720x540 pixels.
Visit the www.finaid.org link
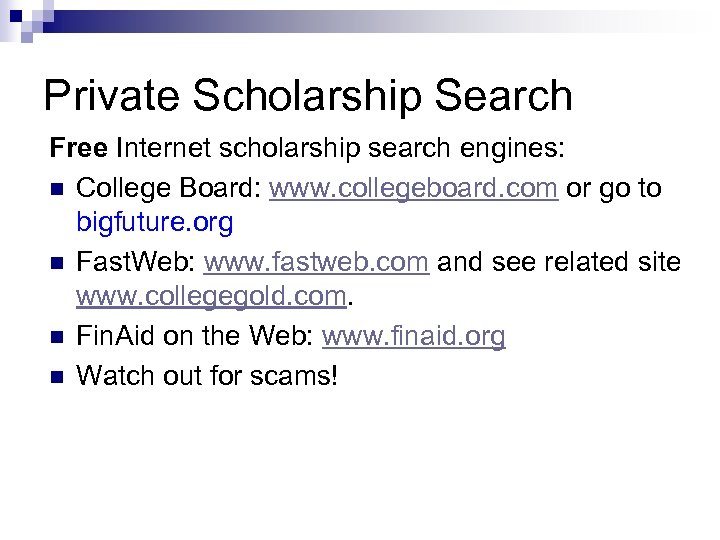pyautogui.click(x=413, y=337)
